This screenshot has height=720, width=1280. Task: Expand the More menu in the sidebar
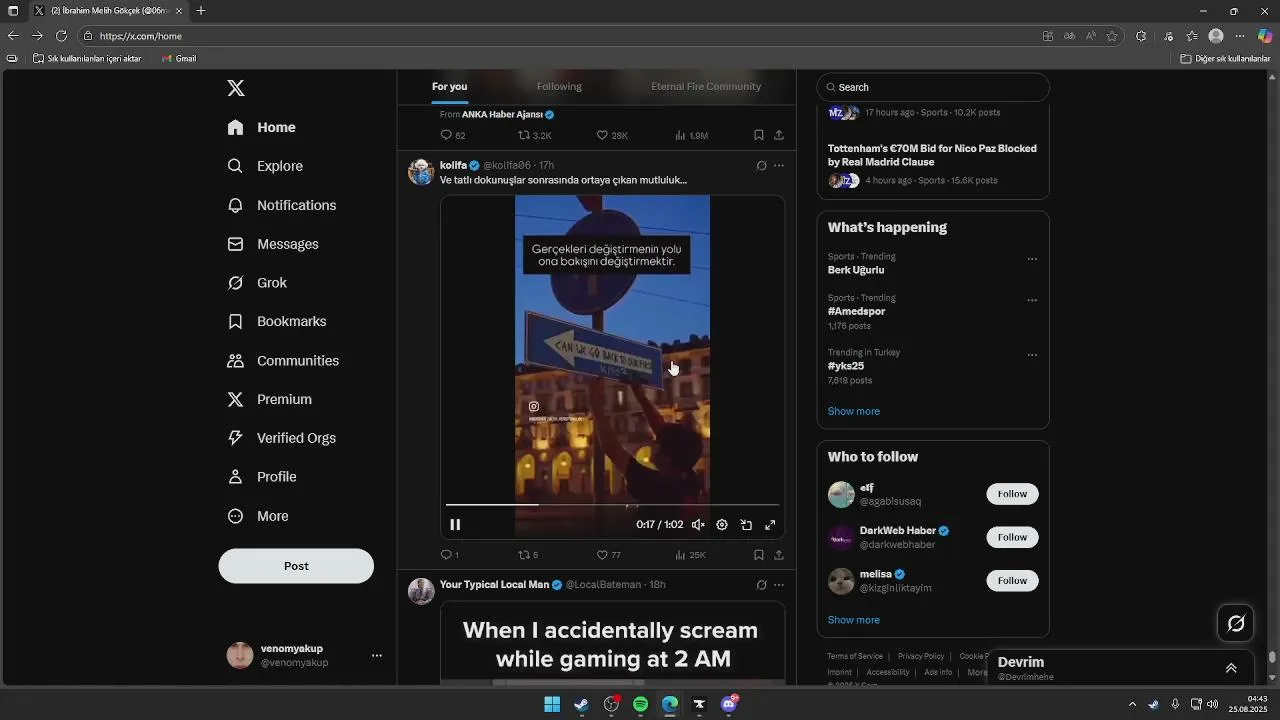pos(258,516)
